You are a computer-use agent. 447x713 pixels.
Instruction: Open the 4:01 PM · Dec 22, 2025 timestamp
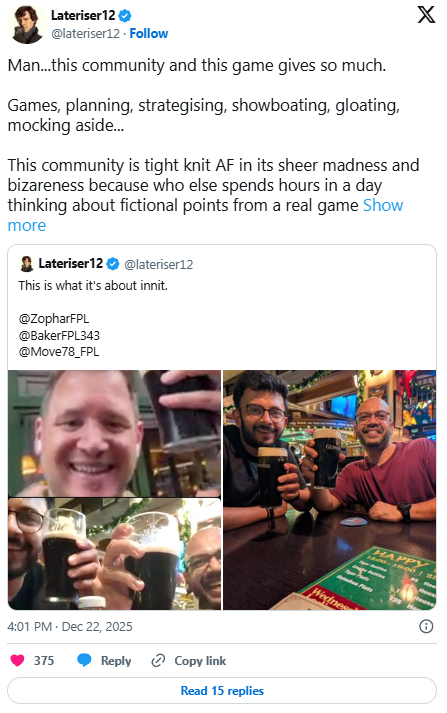70,627
